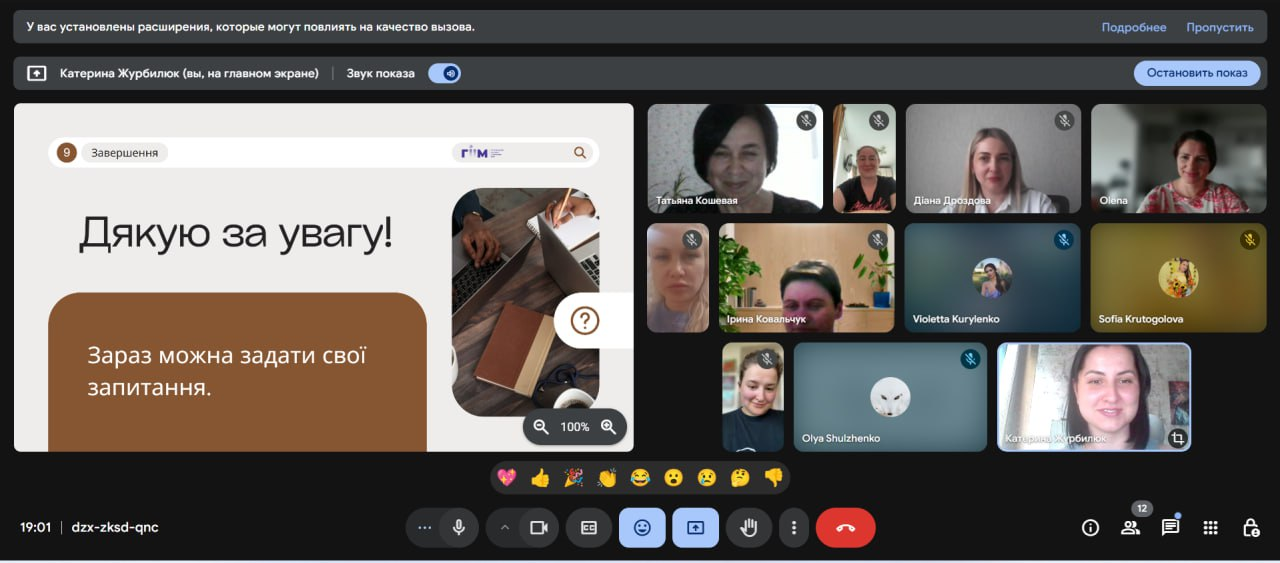Viewport: 1280px width, 563px height.
Task: Mute the microphone
Action: pos(459,528)
